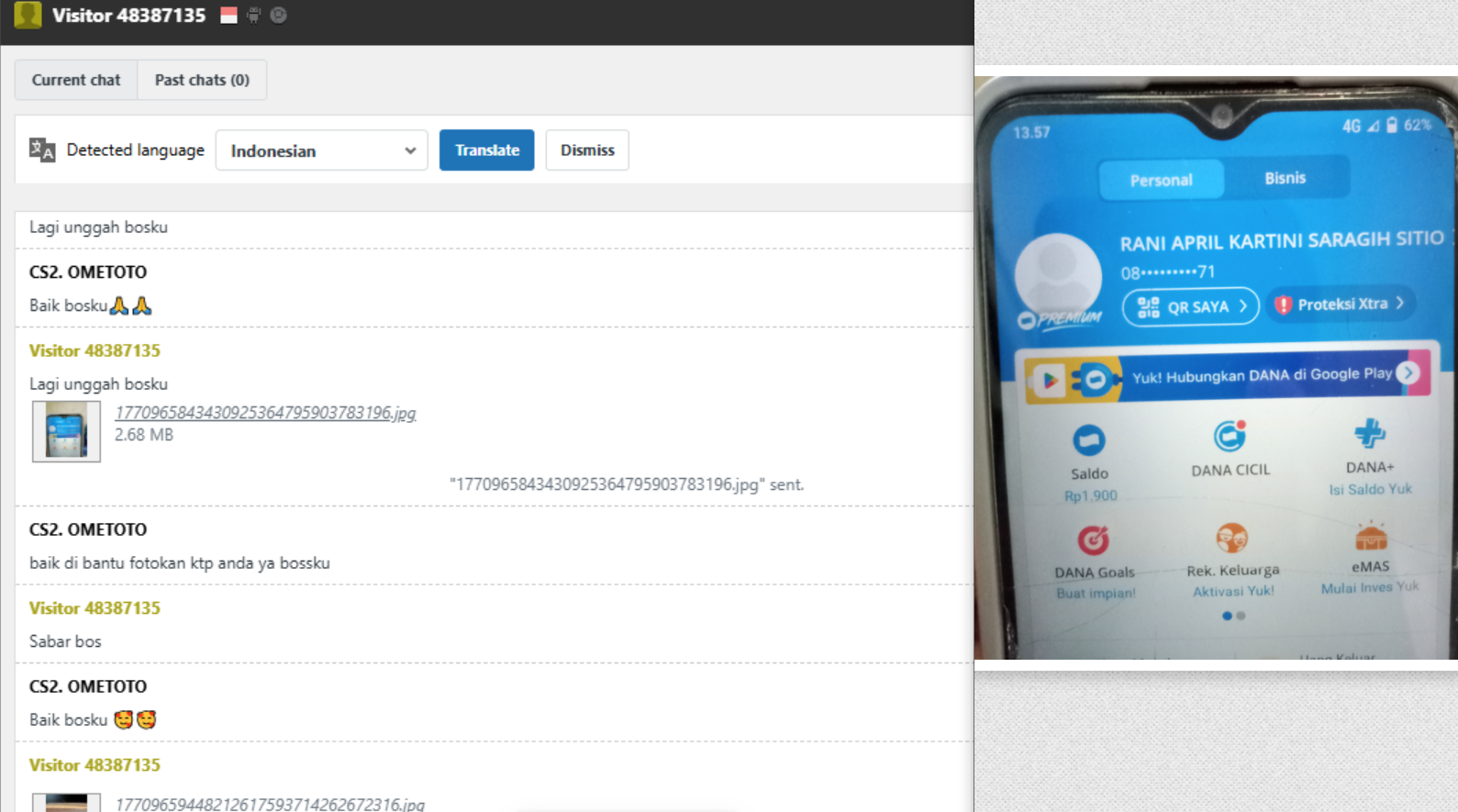Tap the name RANI APRIL KARTINI SARAGIH SITIO

(1282, 241)
